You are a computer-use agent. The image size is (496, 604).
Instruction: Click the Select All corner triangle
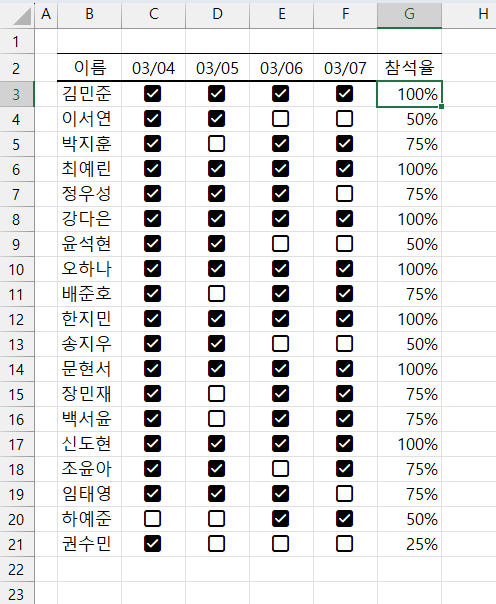[x=21, y=16]
